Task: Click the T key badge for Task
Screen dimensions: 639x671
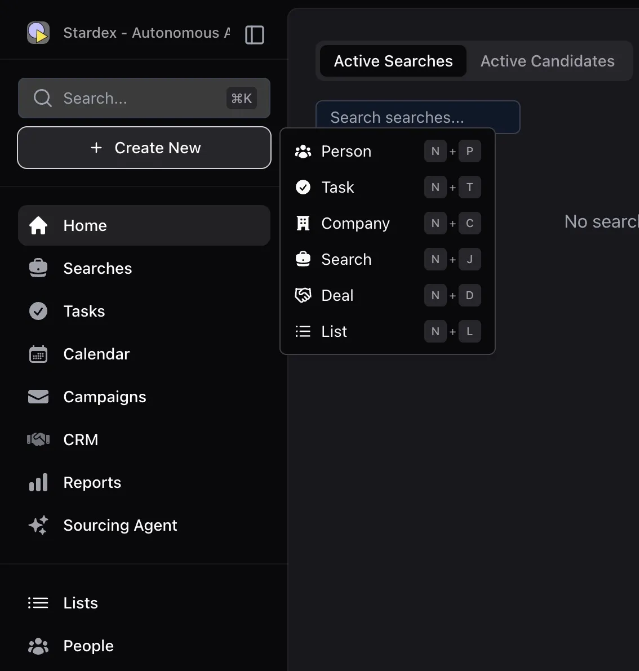Action: [x=470, y=187]
